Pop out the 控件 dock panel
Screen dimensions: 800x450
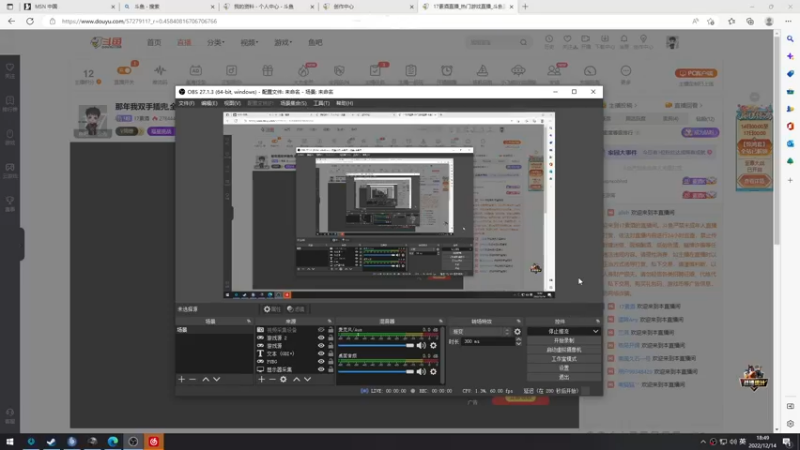point(597,321)
